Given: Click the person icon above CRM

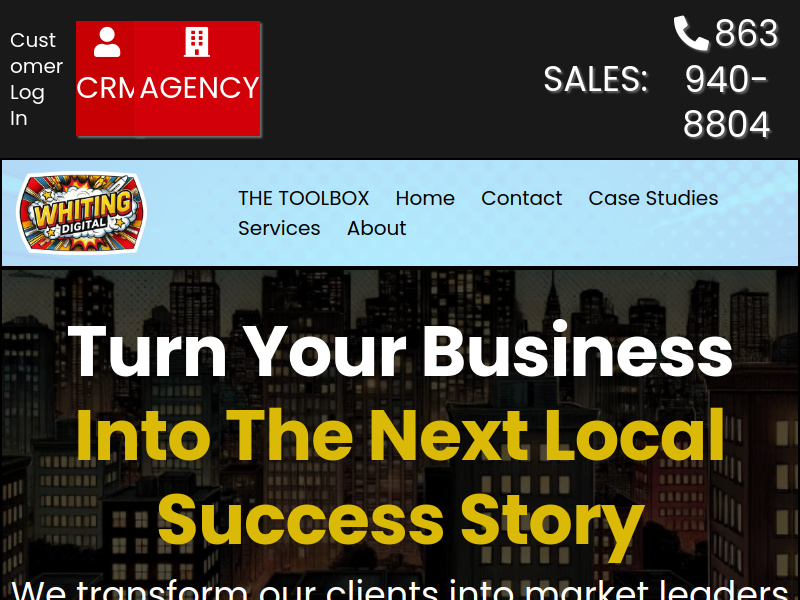Looking at the screenshot, I should click(107, 42).
